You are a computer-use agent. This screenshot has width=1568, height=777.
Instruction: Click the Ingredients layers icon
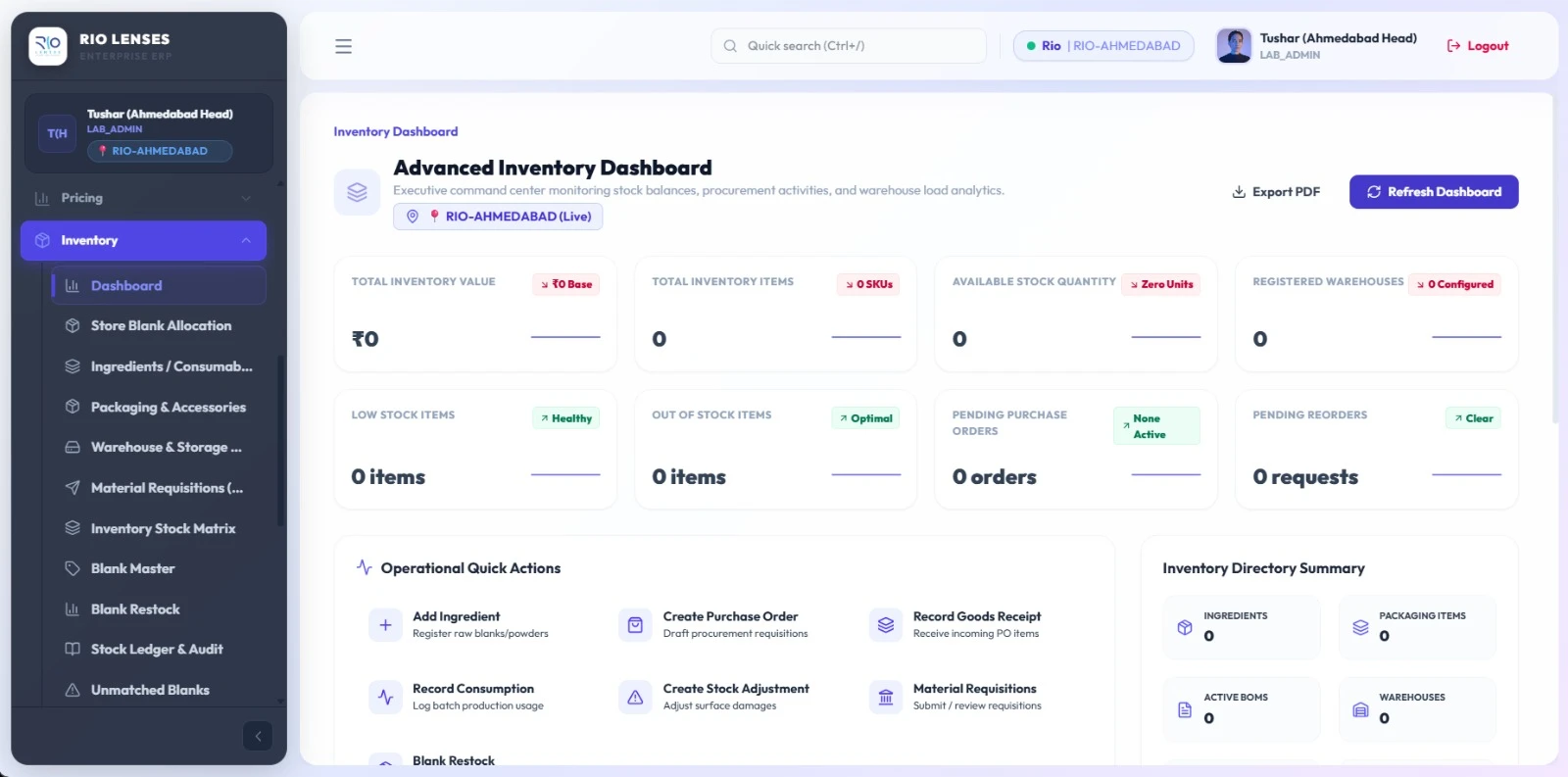pos(73,366)
